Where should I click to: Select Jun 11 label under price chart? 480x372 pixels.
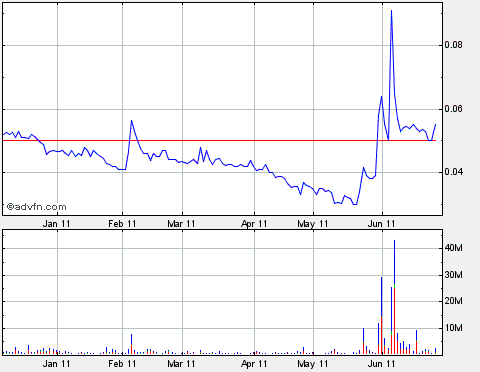tap(381, 224)
